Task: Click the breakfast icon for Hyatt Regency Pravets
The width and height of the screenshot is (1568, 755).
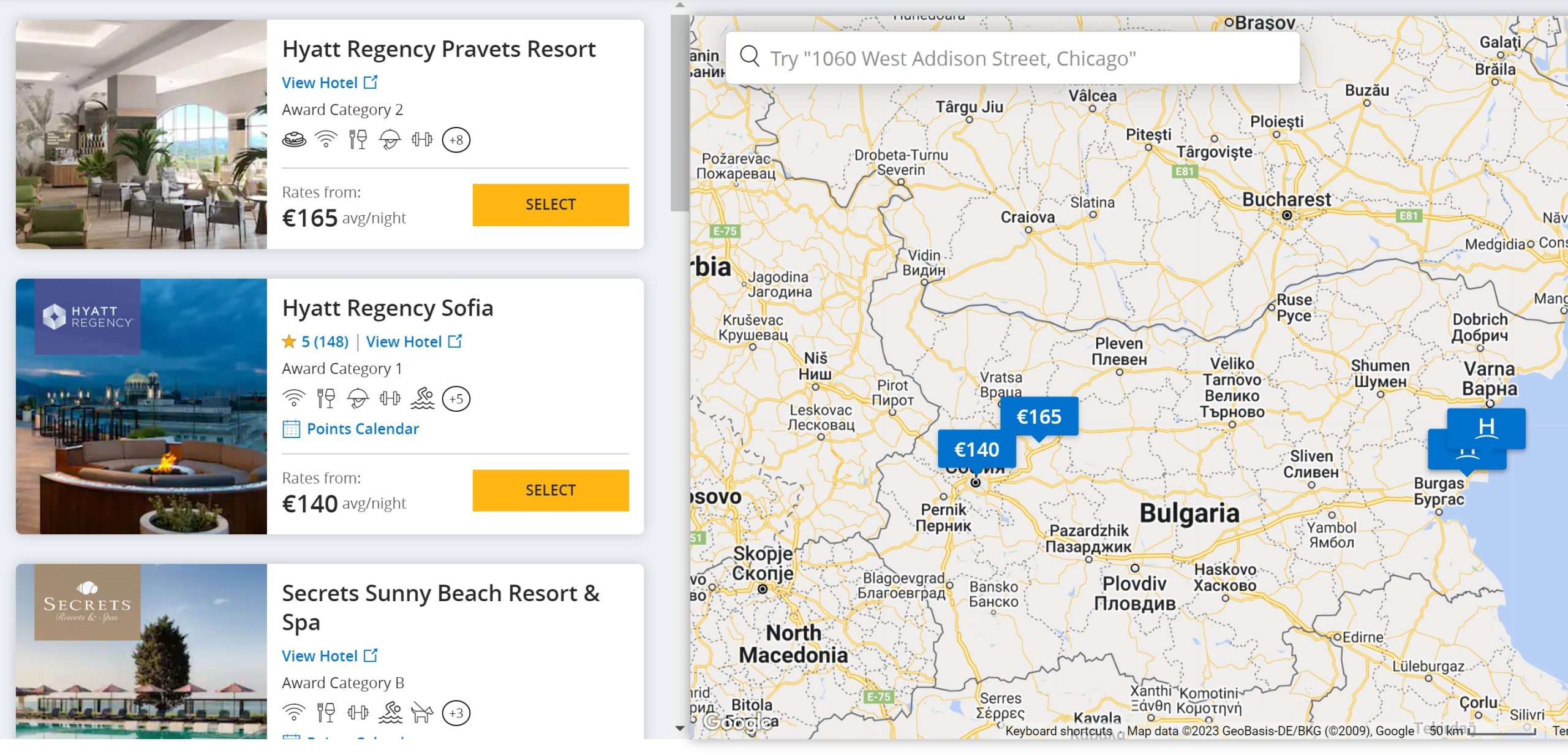Action: pyautogui.click(x=294, y=140)
